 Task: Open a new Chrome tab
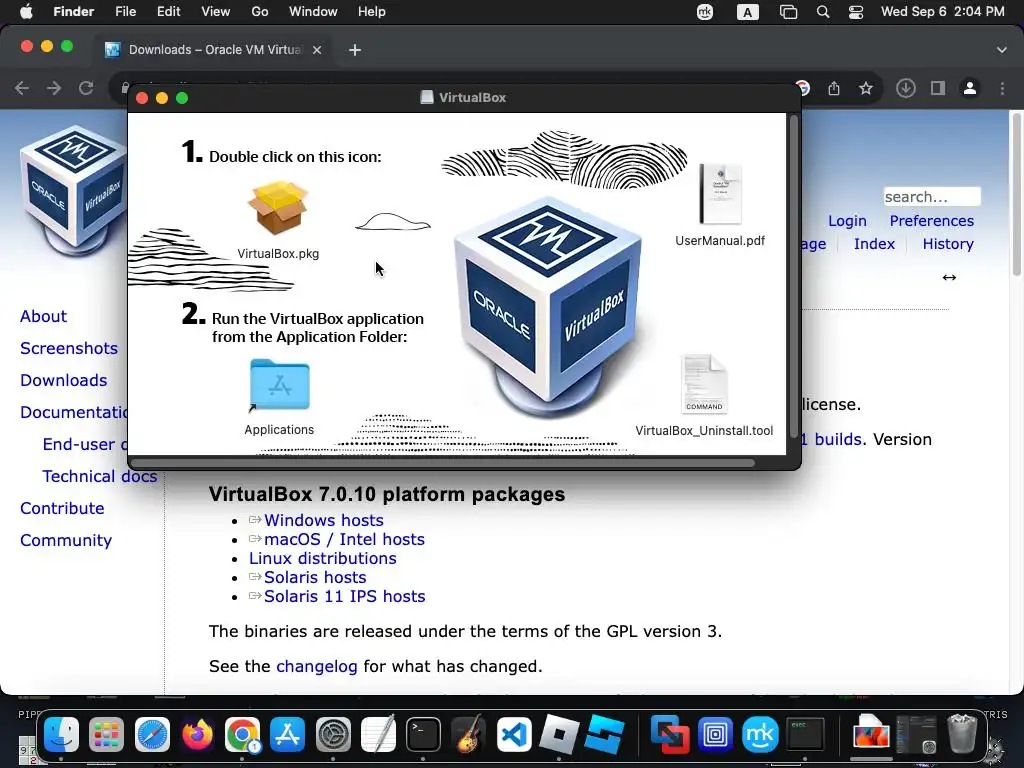[355, 50]
